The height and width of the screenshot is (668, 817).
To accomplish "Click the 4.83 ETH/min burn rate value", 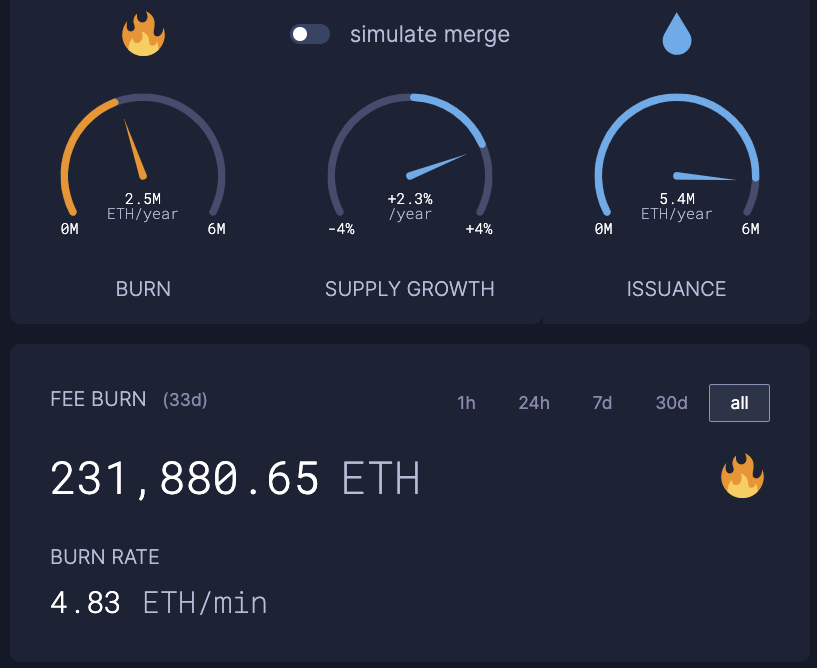I will tap(158, 603).
